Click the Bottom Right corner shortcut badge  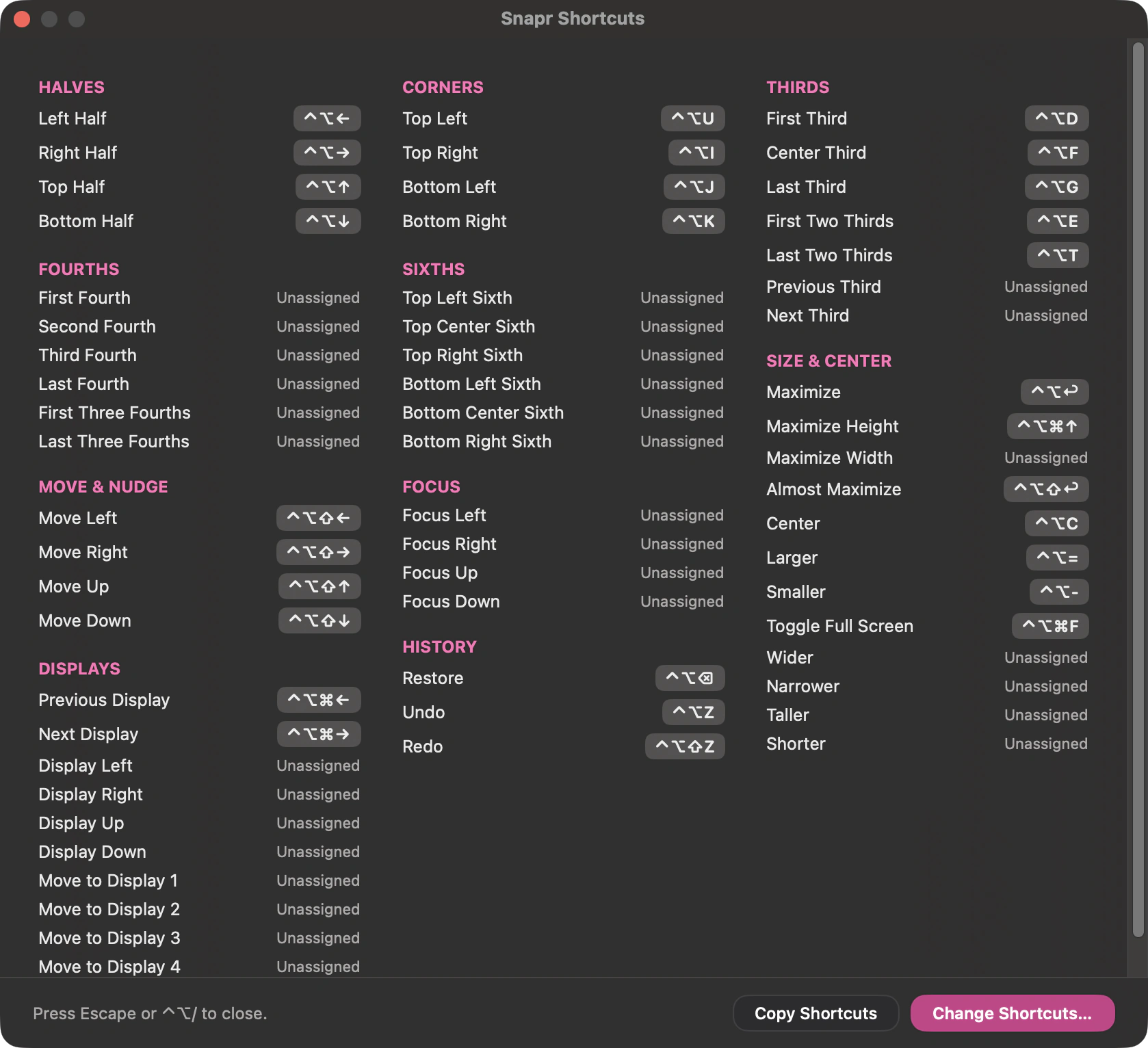pos(693,221)
